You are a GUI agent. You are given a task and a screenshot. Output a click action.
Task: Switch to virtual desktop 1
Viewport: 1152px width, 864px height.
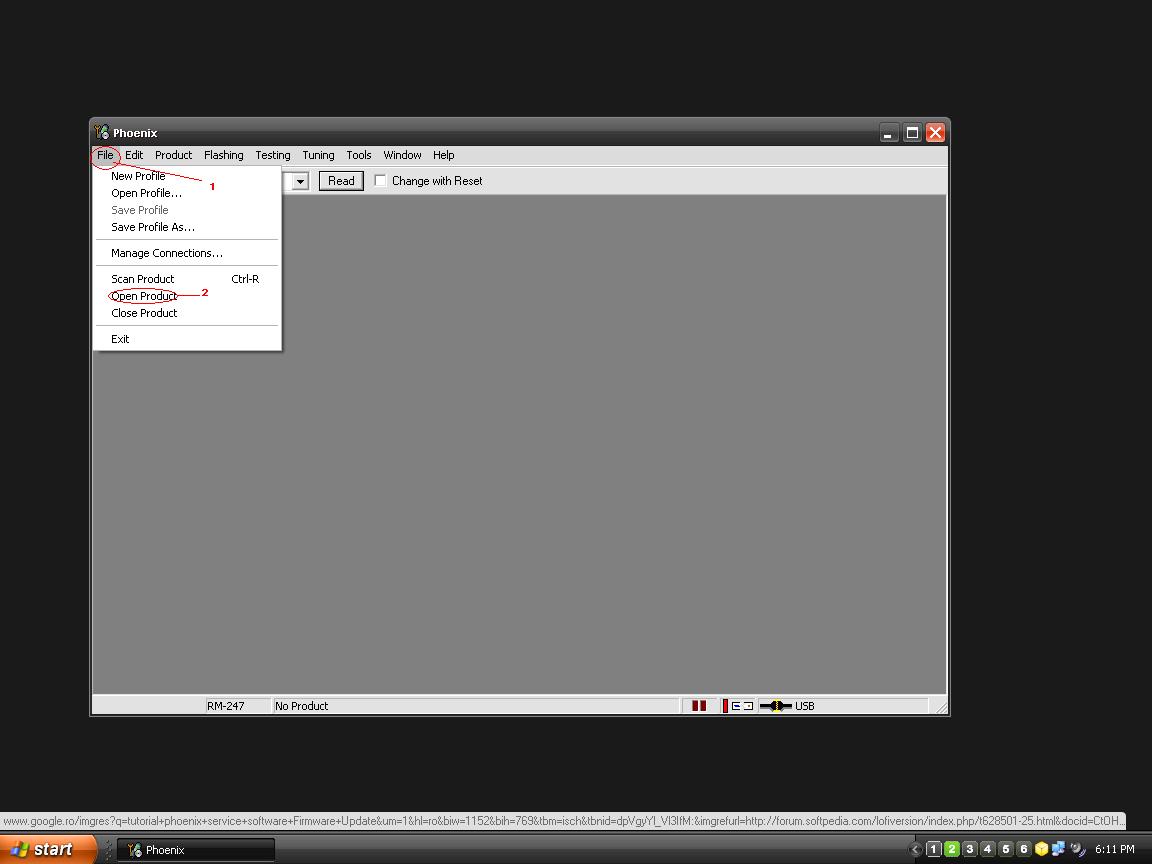pyautogui.click(x=934, y=849)
